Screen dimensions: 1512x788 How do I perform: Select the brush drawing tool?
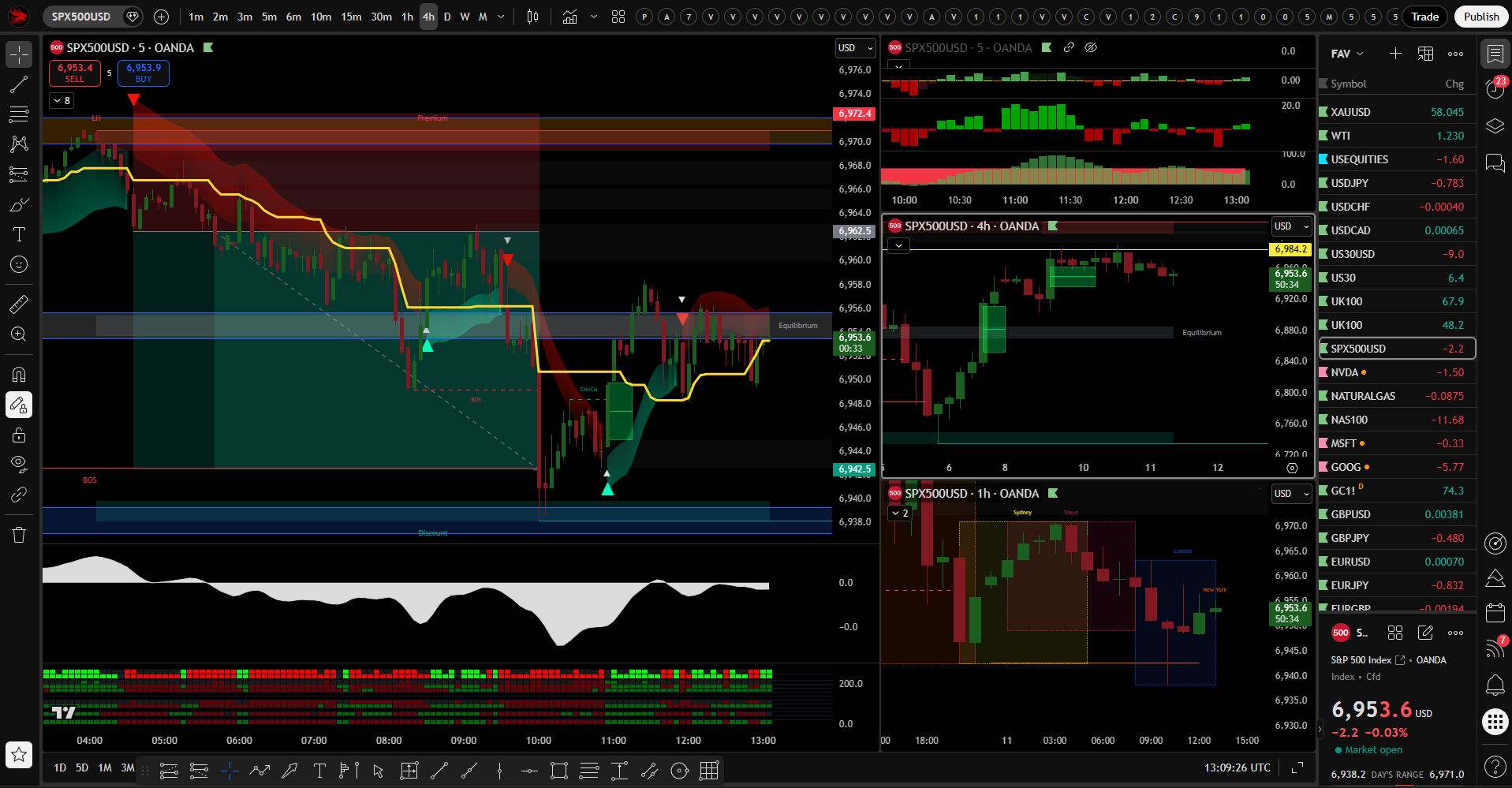click(x=19, y=204)
